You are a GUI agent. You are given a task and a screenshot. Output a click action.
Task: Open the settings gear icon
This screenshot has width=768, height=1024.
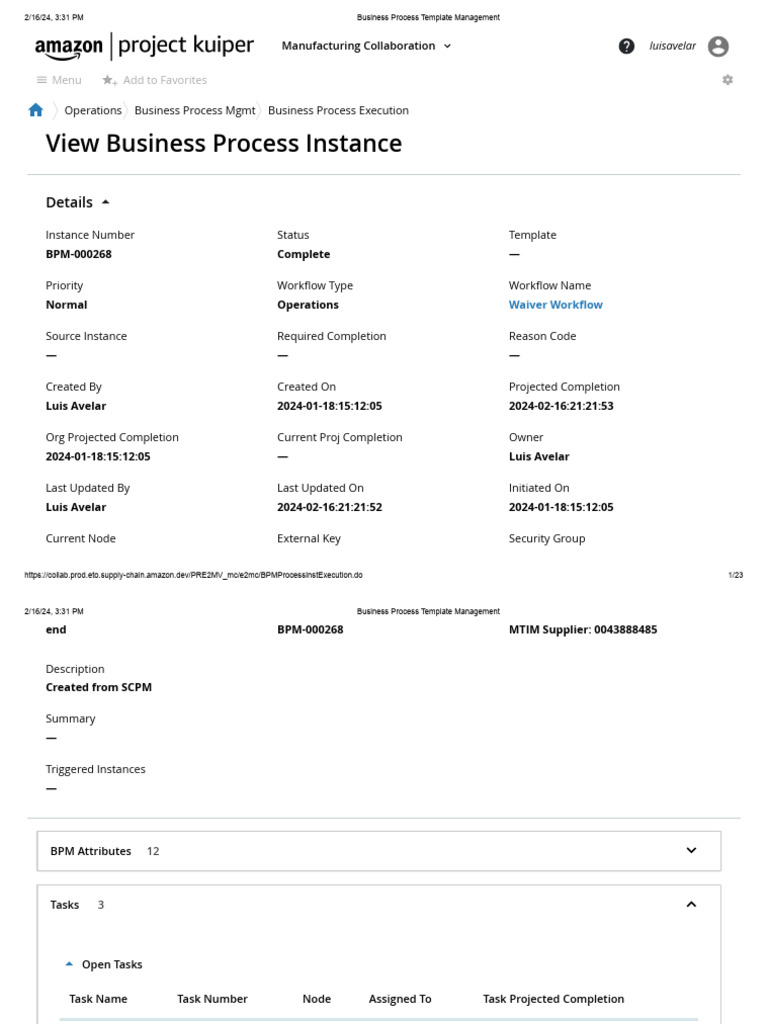pos(728,80)
